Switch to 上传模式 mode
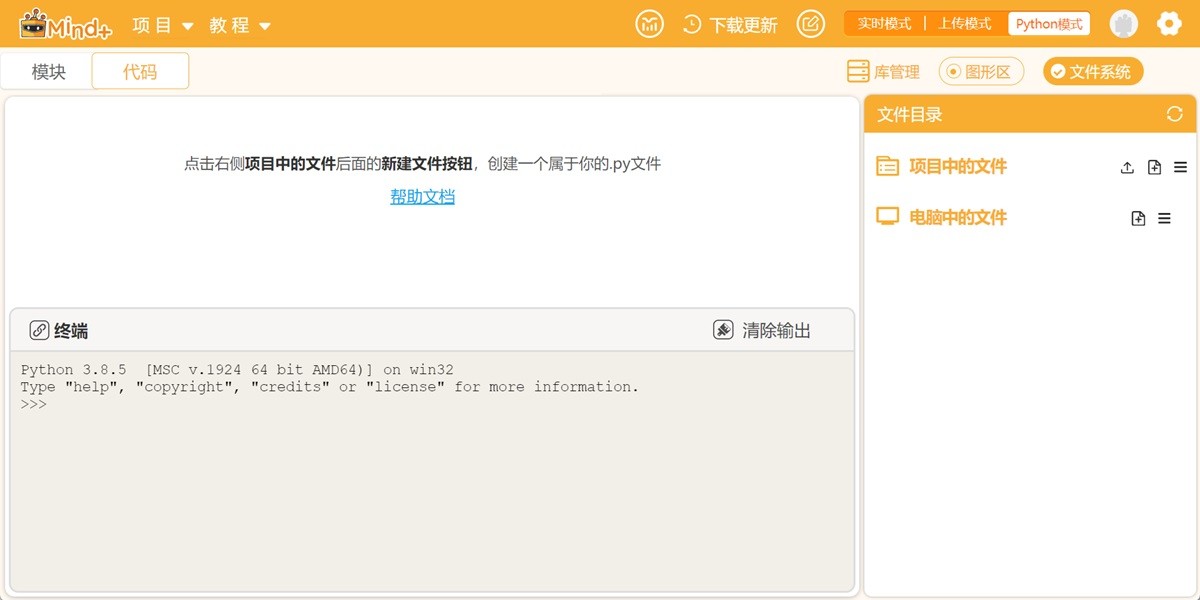 [964, 23]
